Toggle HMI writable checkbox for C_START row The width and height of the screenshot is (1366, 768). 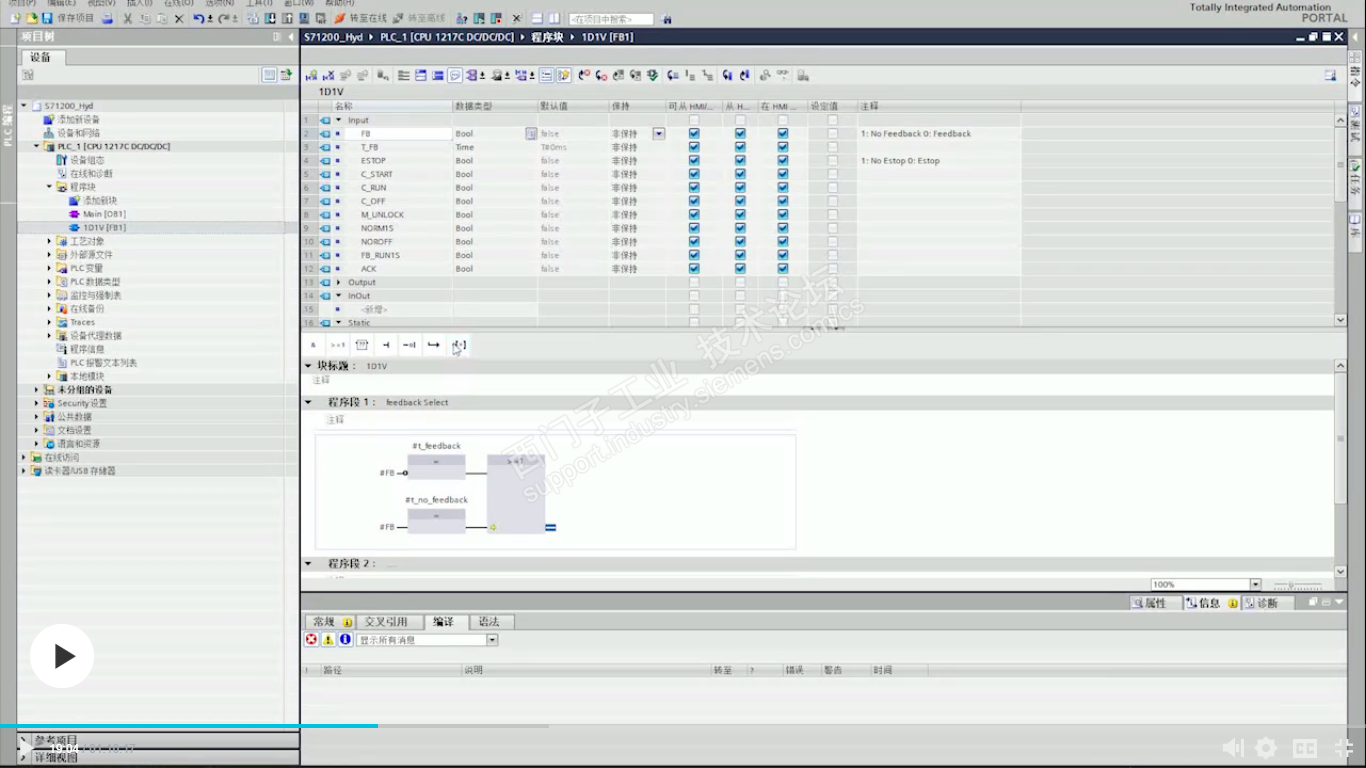[740, 174]
